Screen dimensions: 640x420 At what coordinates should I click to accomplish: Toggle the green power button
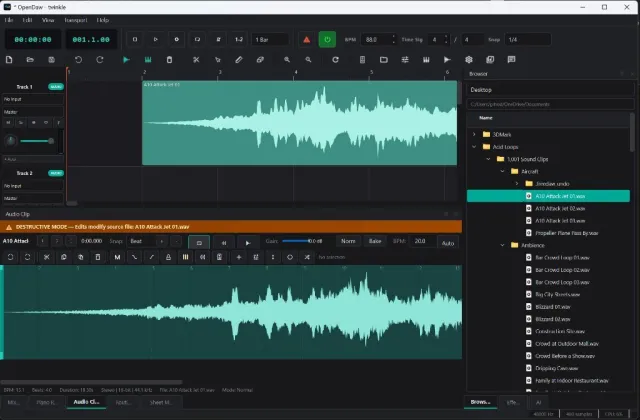[327, 40]
